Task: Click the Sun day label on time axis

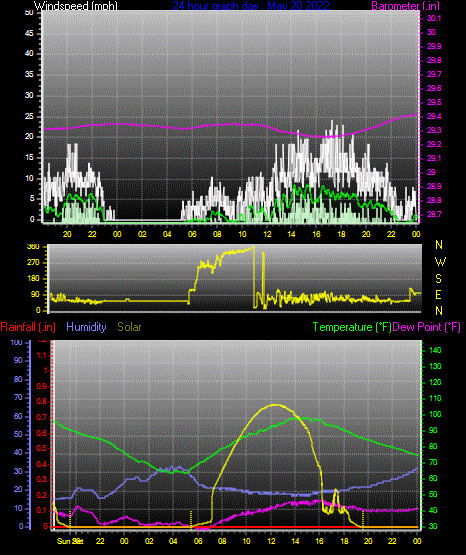Action: (x=64, y=541)
